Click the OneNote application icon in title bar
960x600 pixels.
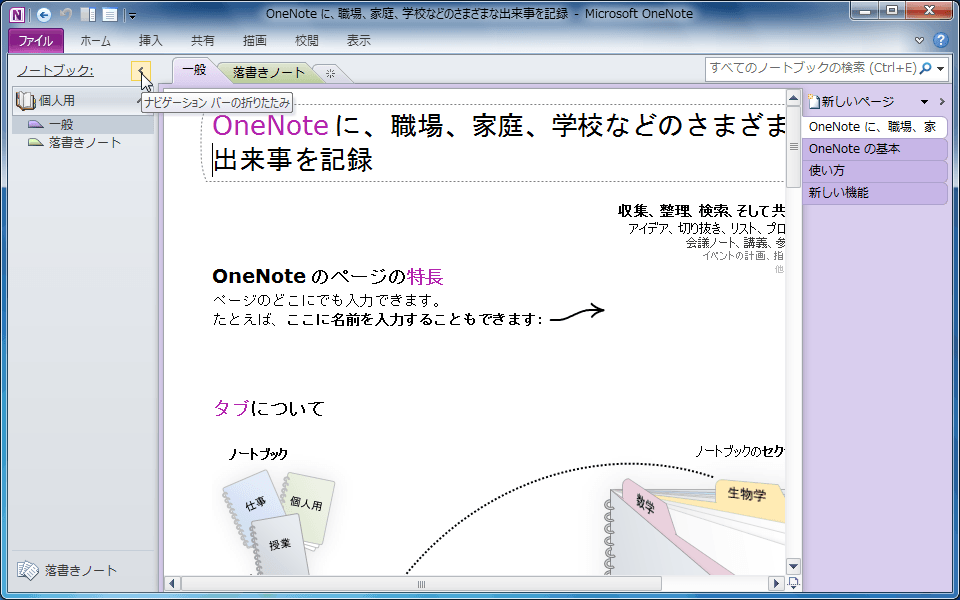tap(18, 14)
